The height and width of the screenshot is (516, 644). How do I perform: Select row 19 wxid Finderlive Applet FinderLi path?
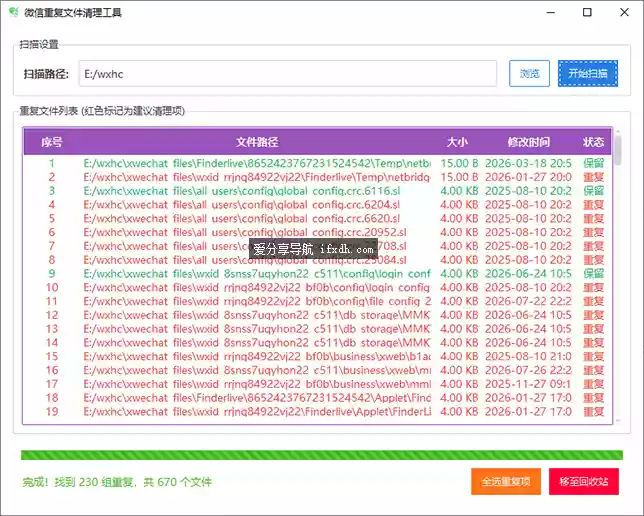[257, 411]
